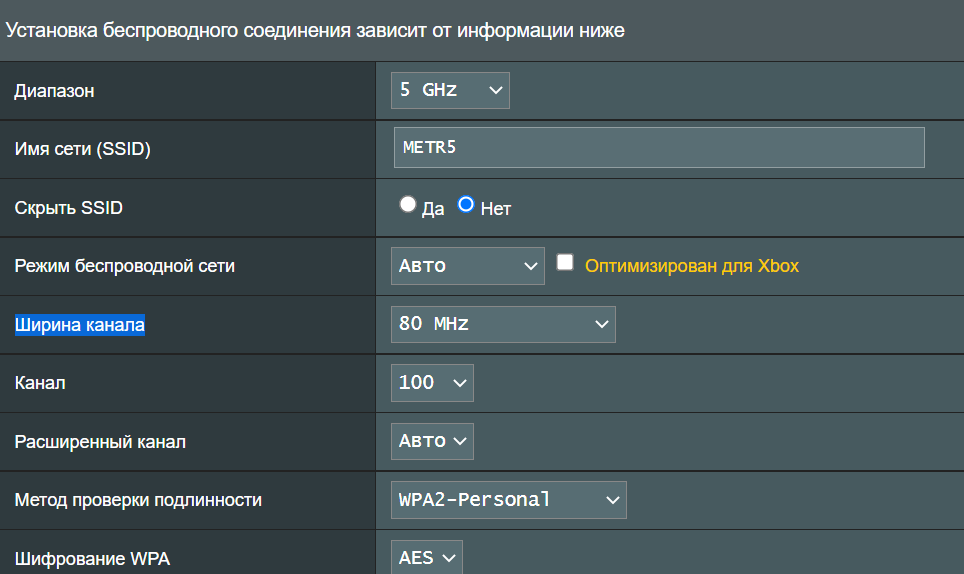The width and height of the screenshot is (964, 574).
Task: Click the Оптимизирован для Xbox label text
Action: (691, 266)
